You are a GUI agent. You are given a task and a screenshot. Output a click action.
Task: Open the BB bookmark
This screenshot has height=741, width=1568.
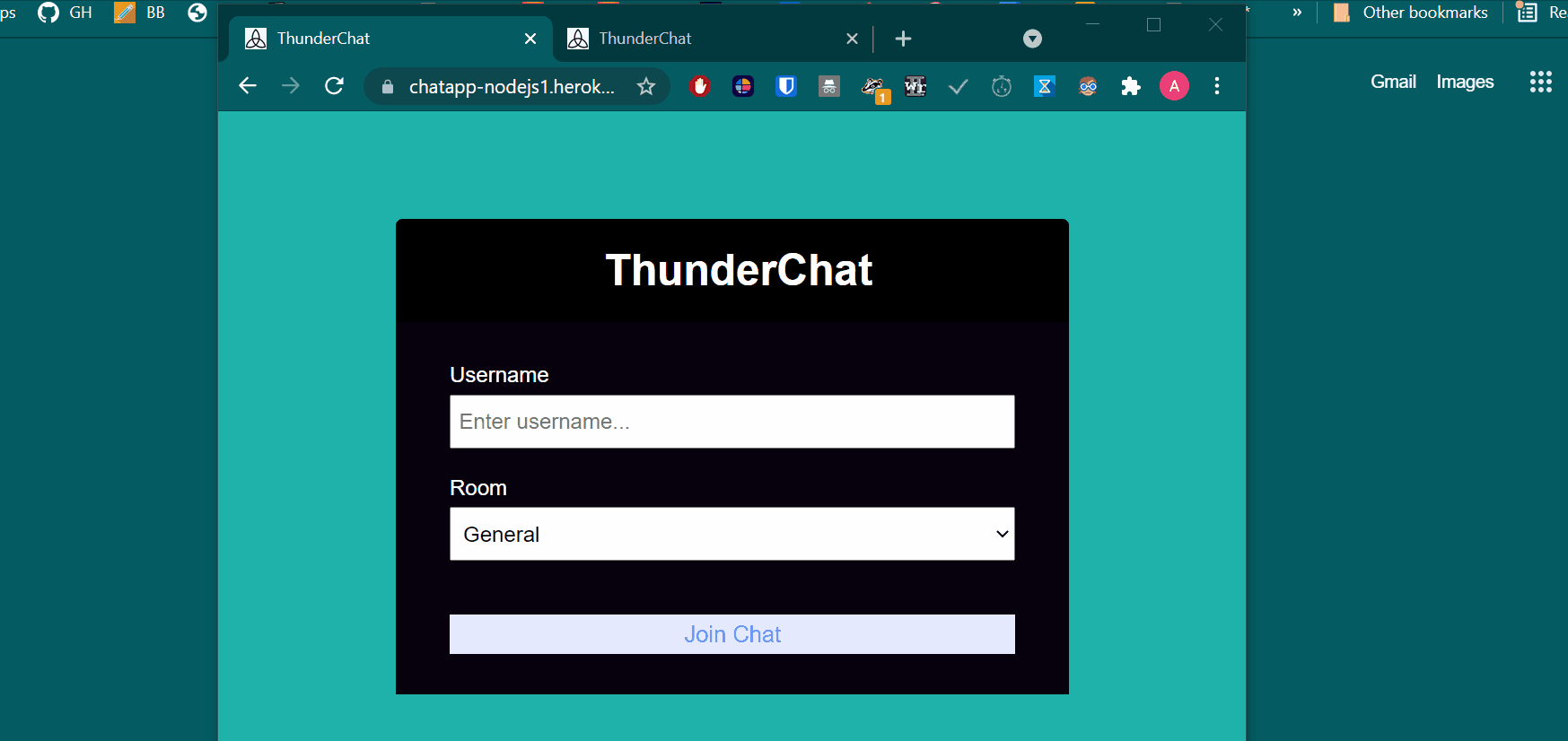(140, 13)
